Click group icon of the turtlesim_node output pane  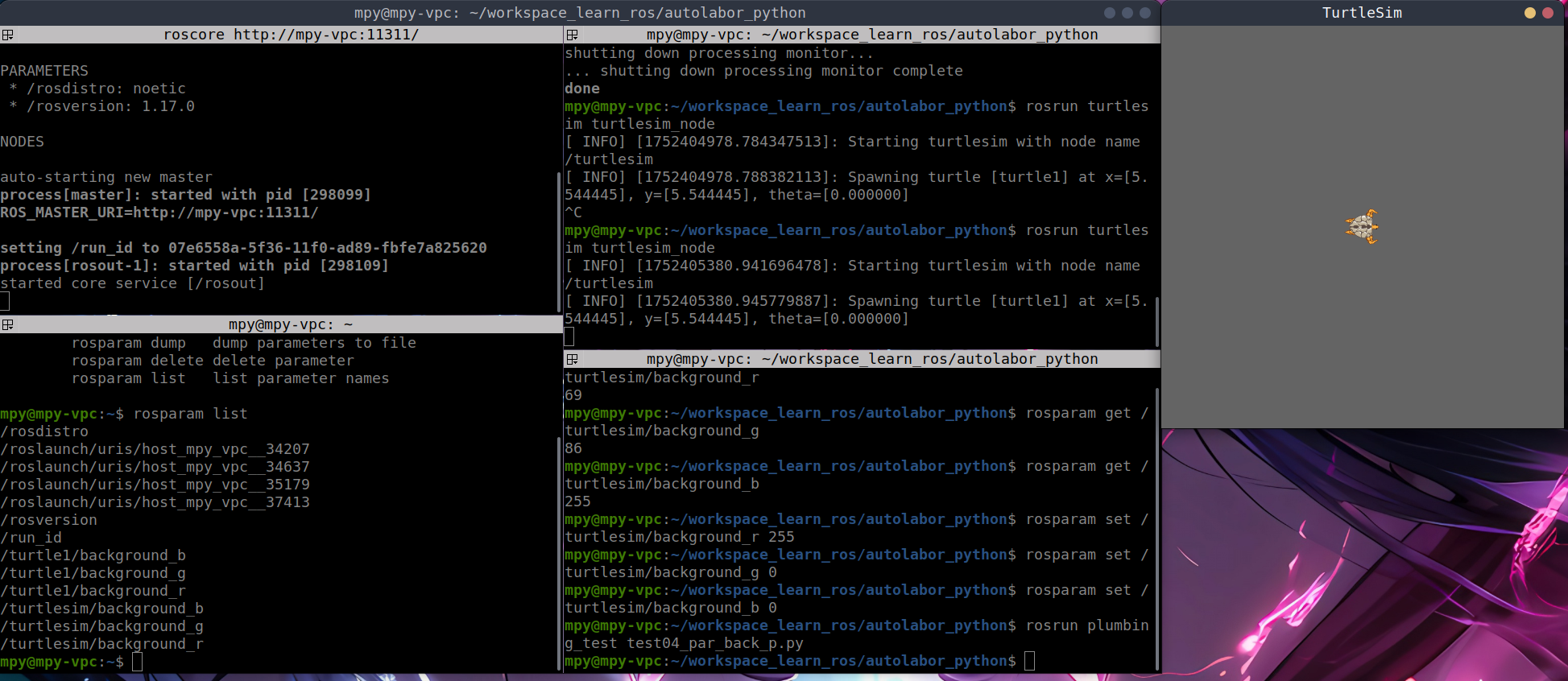coord(572,35)
